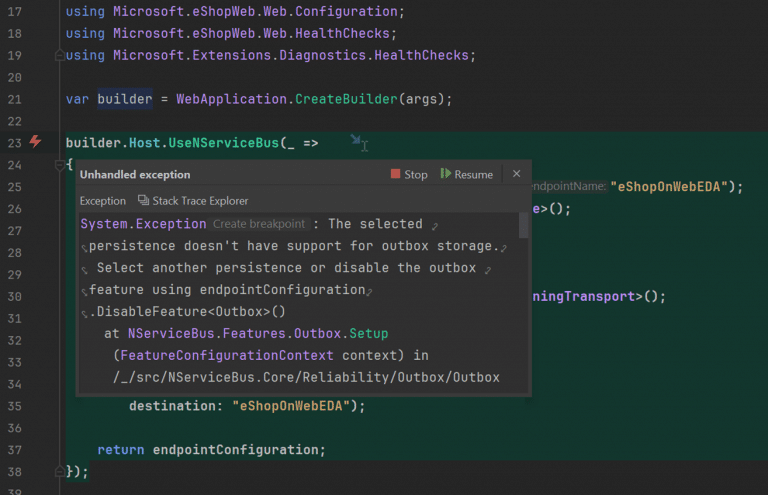Click CreateBuilder method call

[x=346, y=99]
